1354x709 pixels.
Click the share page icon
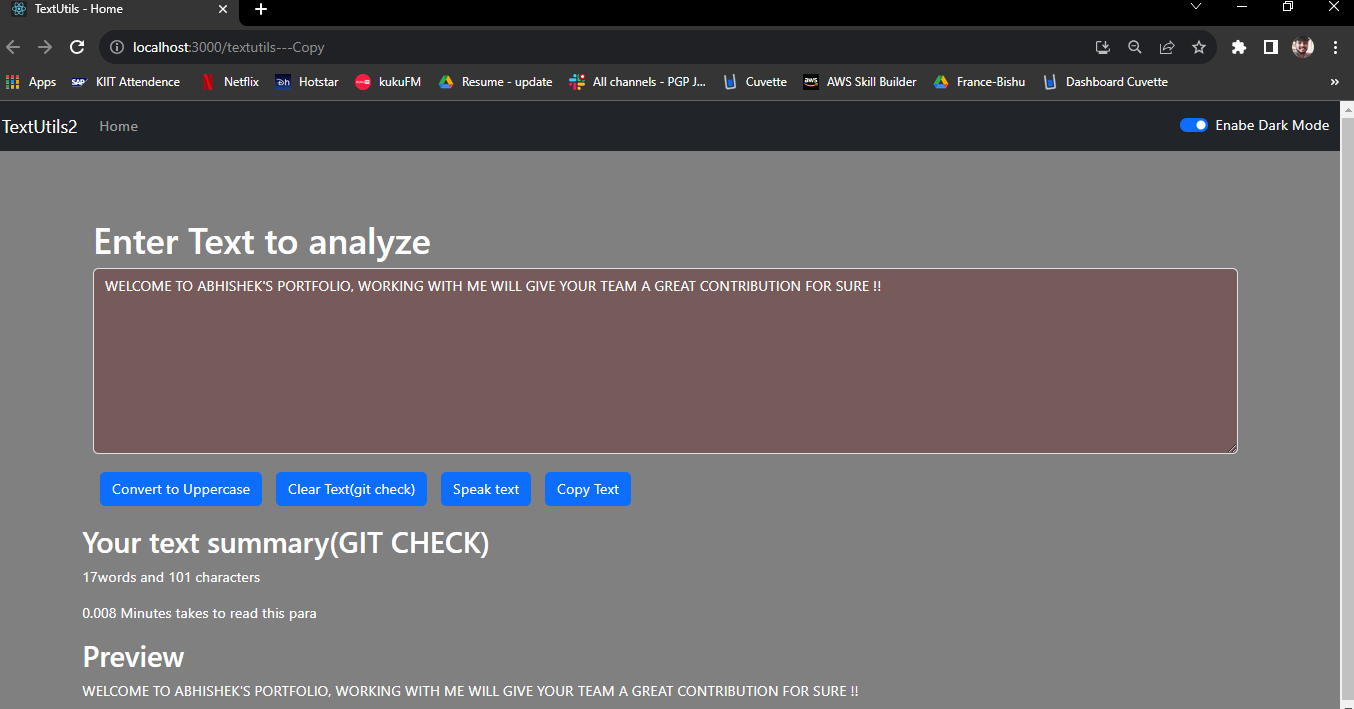(x=1167, y=47)
